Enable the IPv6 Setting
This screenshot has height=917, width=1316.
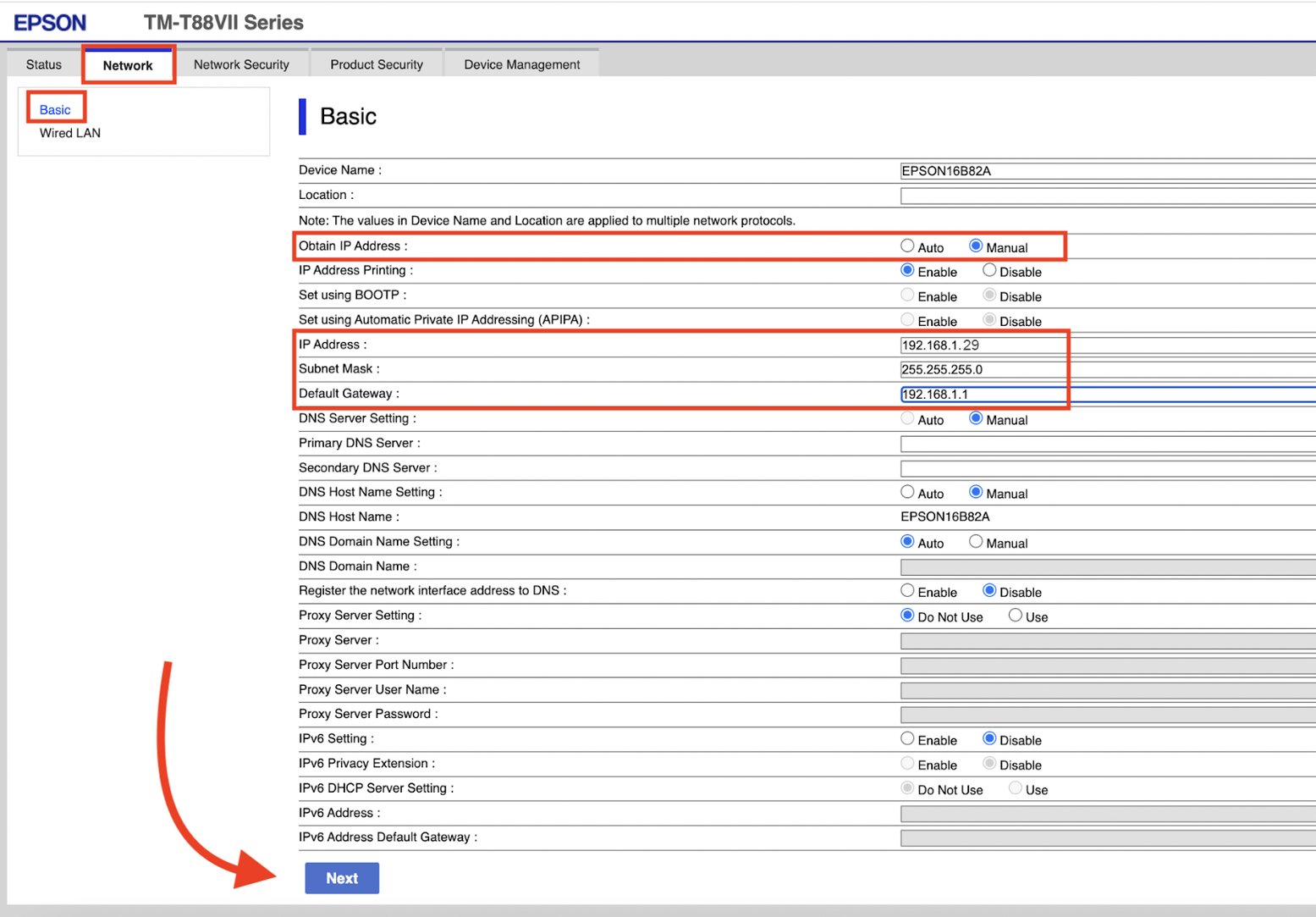[x=907, y=739]
